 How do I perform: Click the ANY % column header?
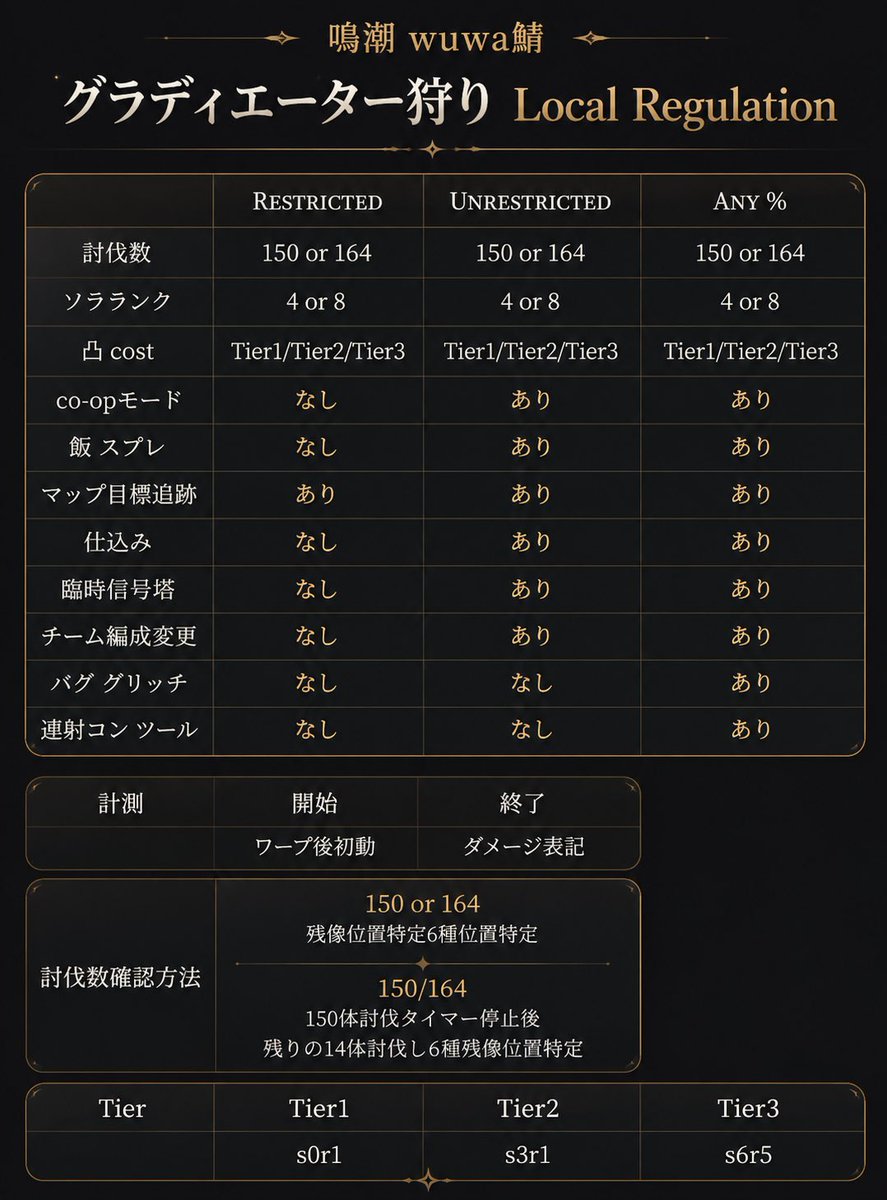pos(750,202)
